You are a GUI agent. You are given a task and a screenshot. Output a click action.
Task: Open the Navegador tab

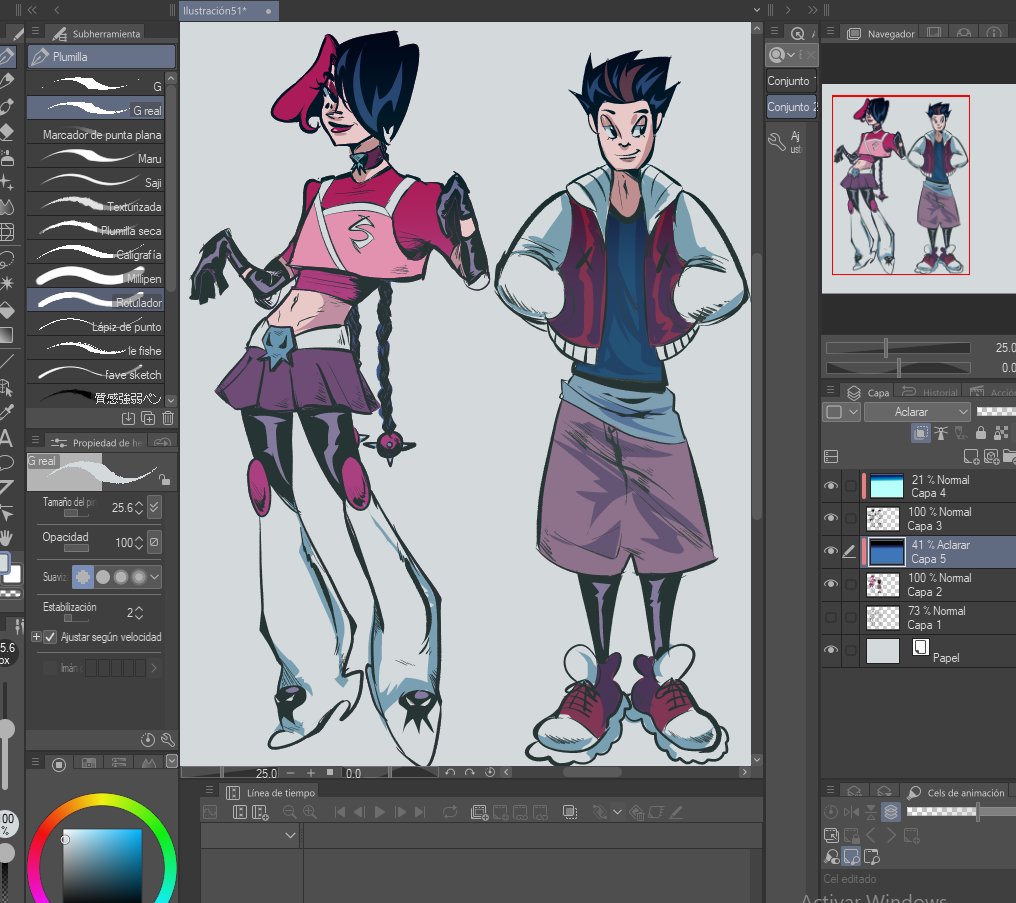[881, 33]
